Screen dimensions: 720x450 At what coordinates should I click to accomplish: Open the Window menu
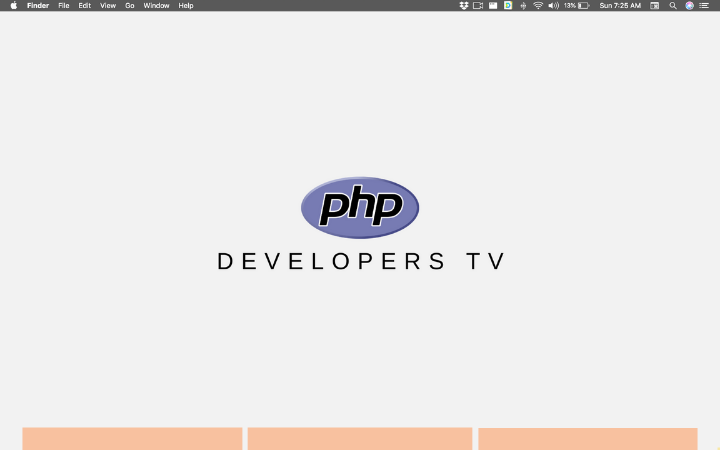(156, 6)
